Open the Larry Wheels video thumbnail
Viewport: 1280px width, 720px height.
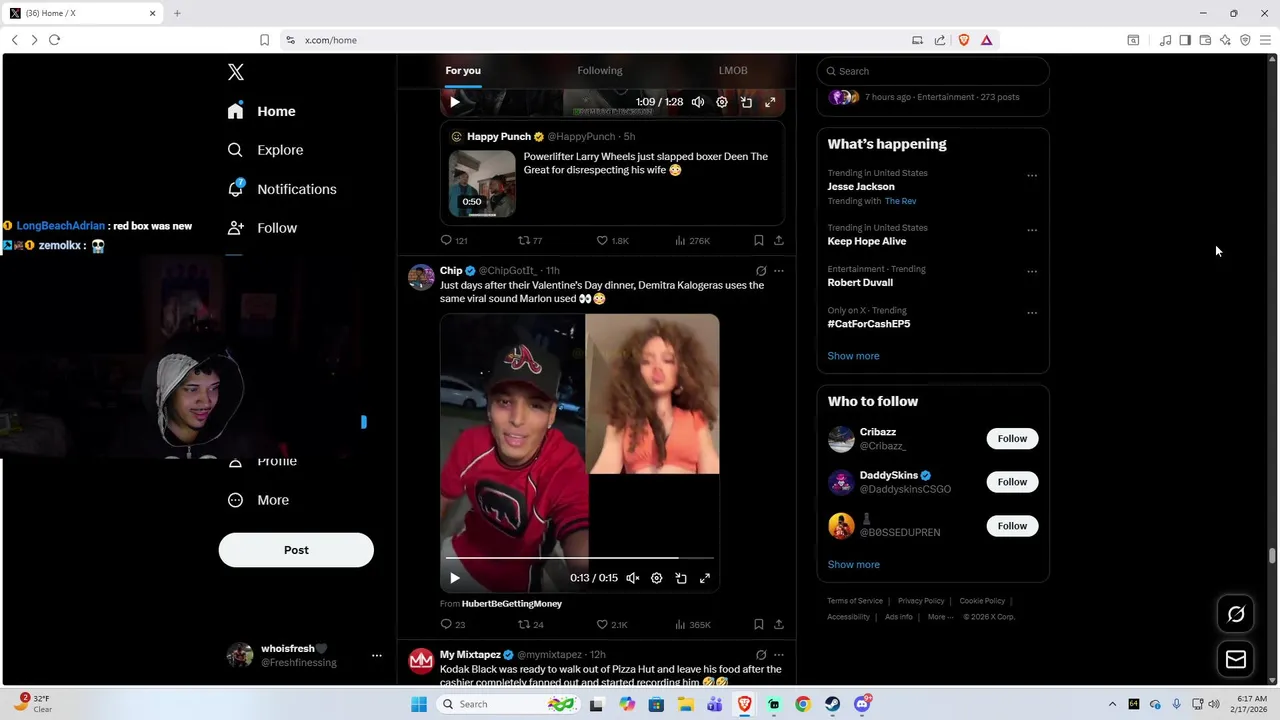482,183
